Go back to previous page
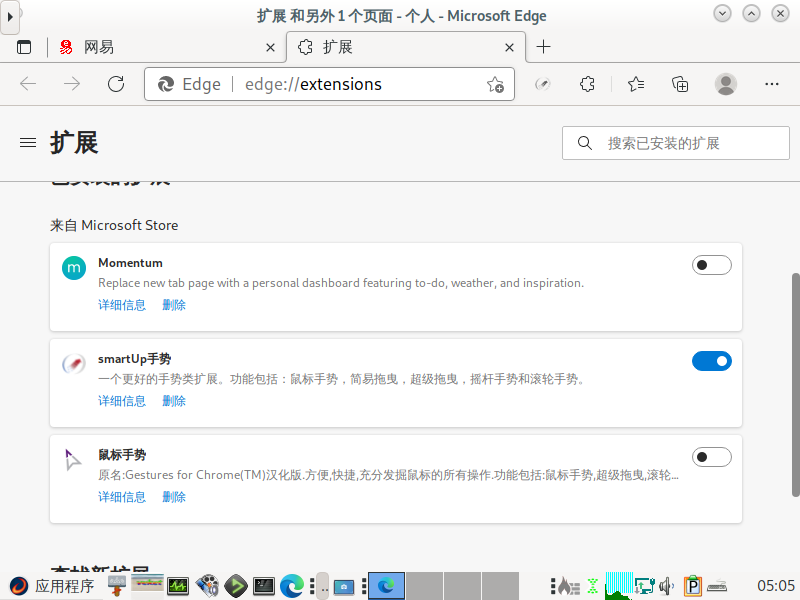This screenshot has width=800, height=600. (x=28, y=84)
